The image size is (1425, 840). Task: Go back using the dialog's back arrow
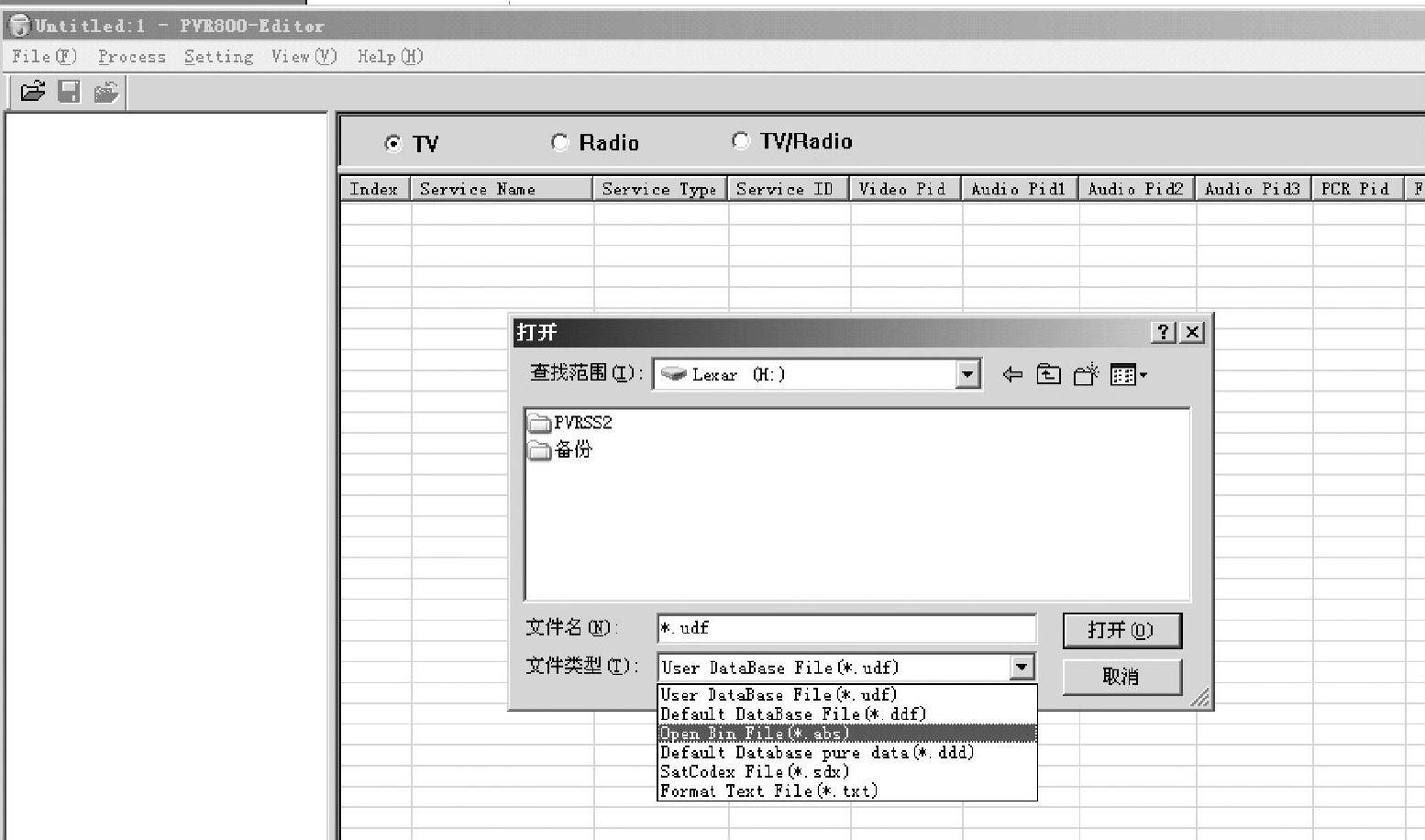pyautogui.click(x=1012, y=374)
